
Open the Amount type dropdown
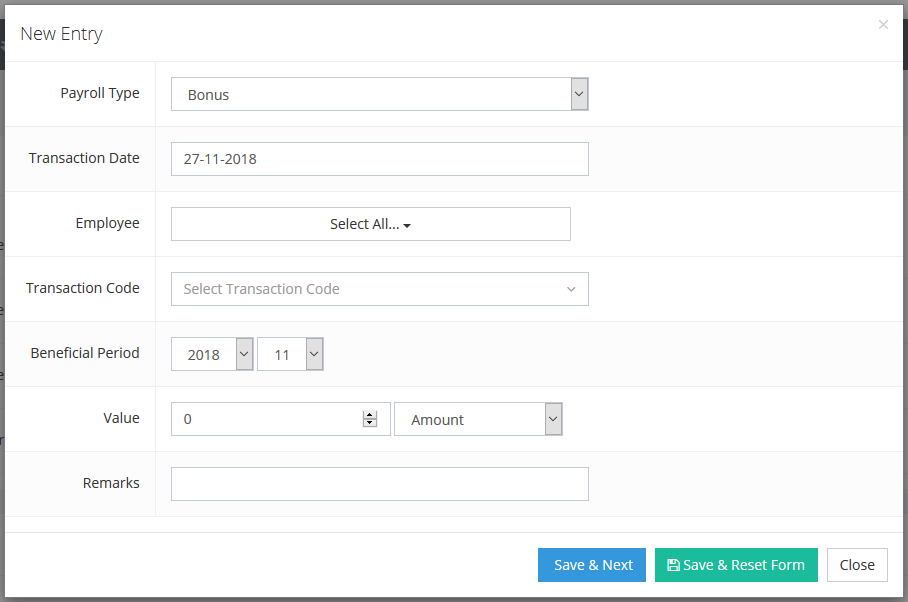point(478,420)
